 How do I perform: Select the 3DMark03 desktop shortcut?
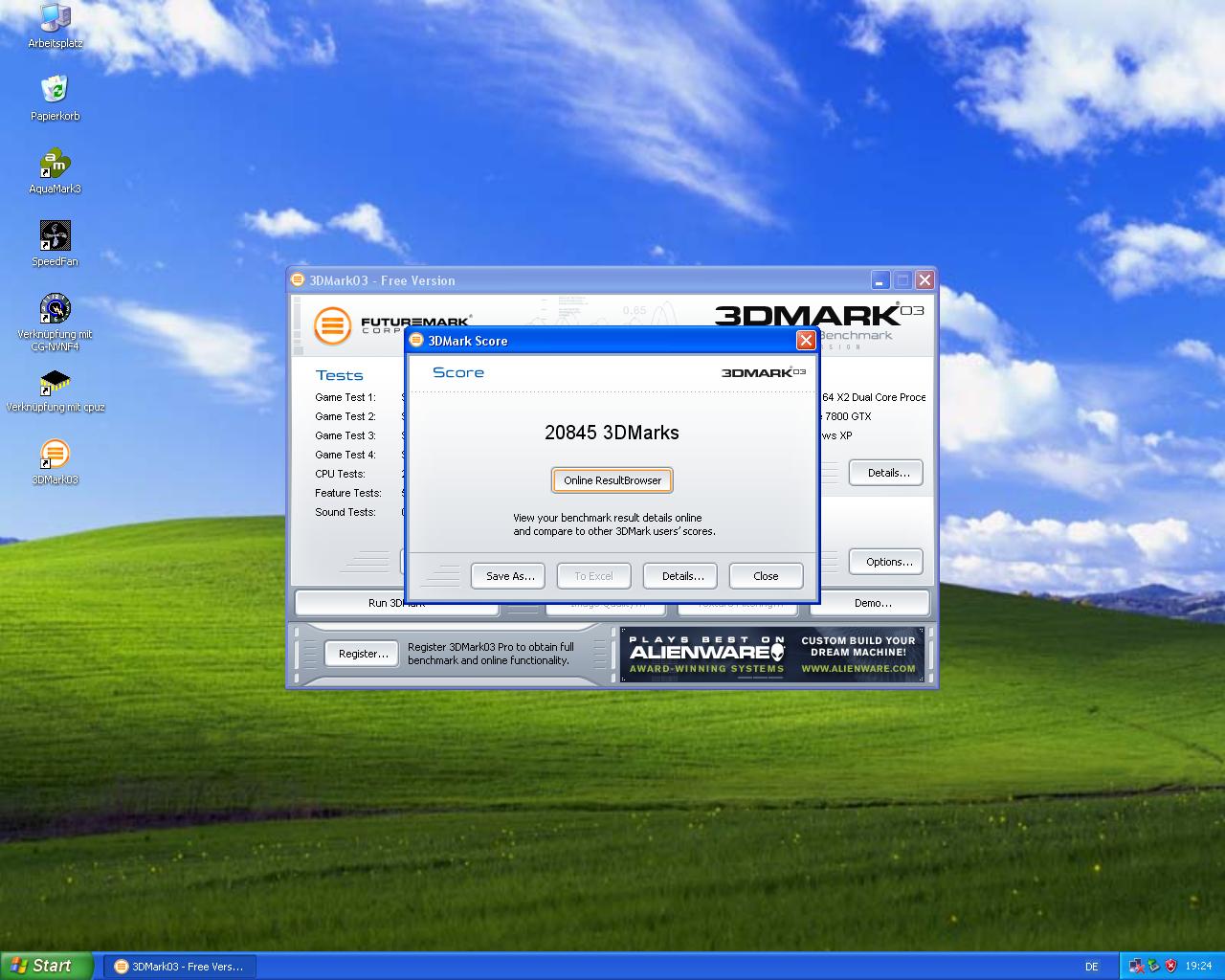pyautogui.click(x=56, y=462)
